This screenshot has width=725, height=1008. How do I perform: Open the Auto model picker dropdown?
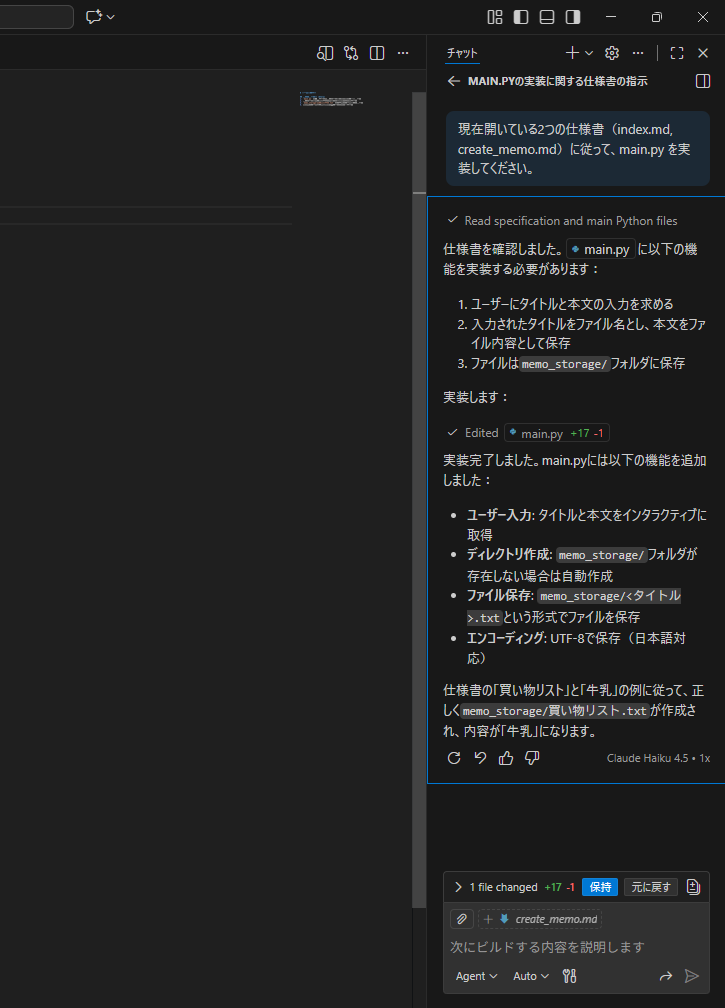click(x=531, y=976)
